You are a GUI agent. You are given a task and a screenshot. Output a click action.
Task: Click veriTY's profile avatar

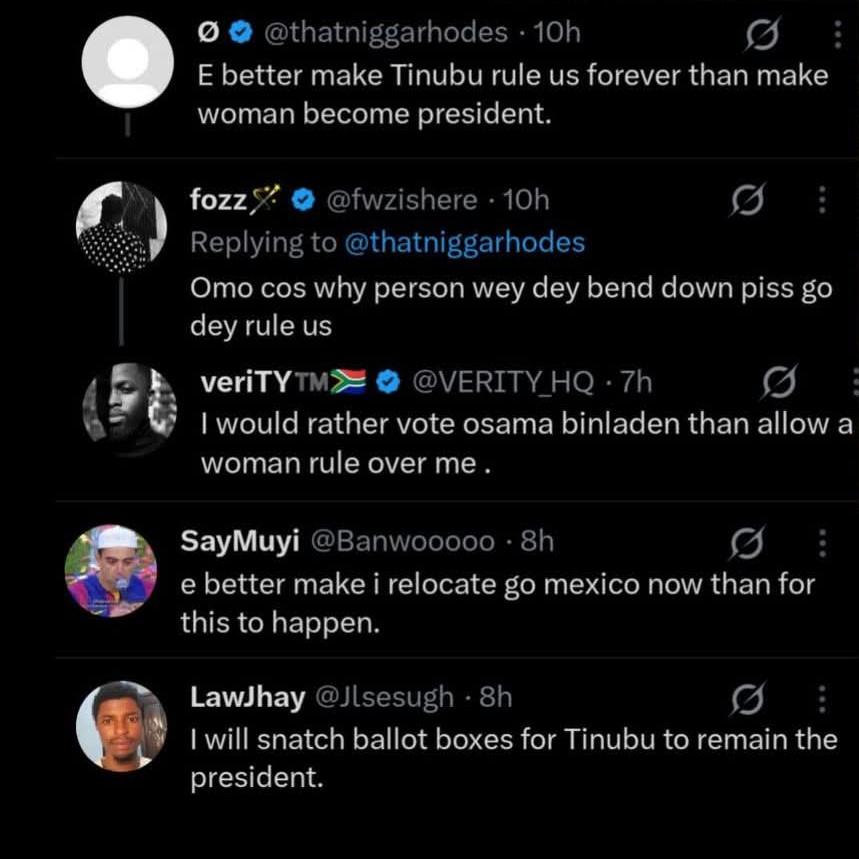point(129,405)
